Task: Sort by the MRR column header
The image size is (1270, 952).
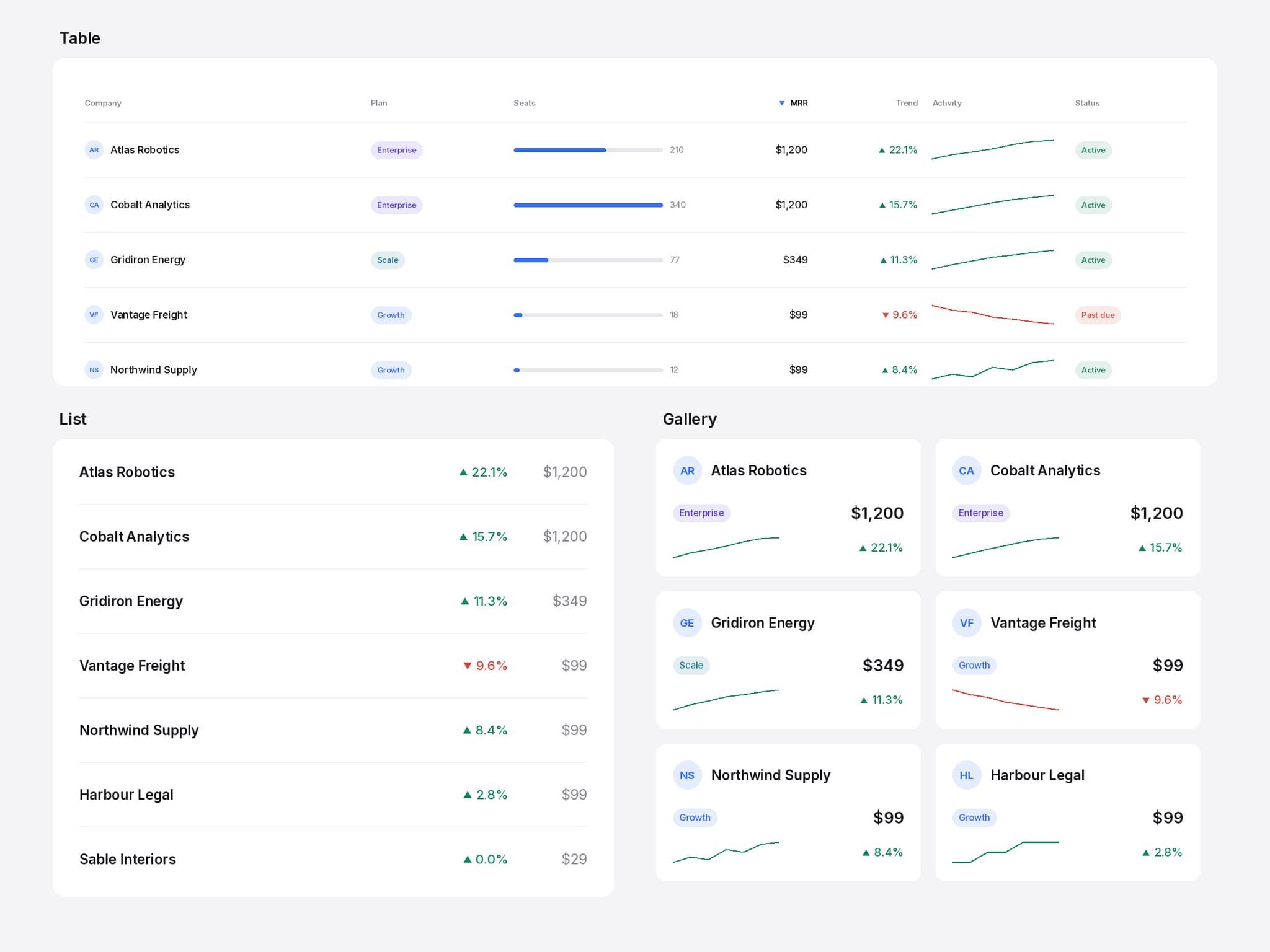Action: 793,103
